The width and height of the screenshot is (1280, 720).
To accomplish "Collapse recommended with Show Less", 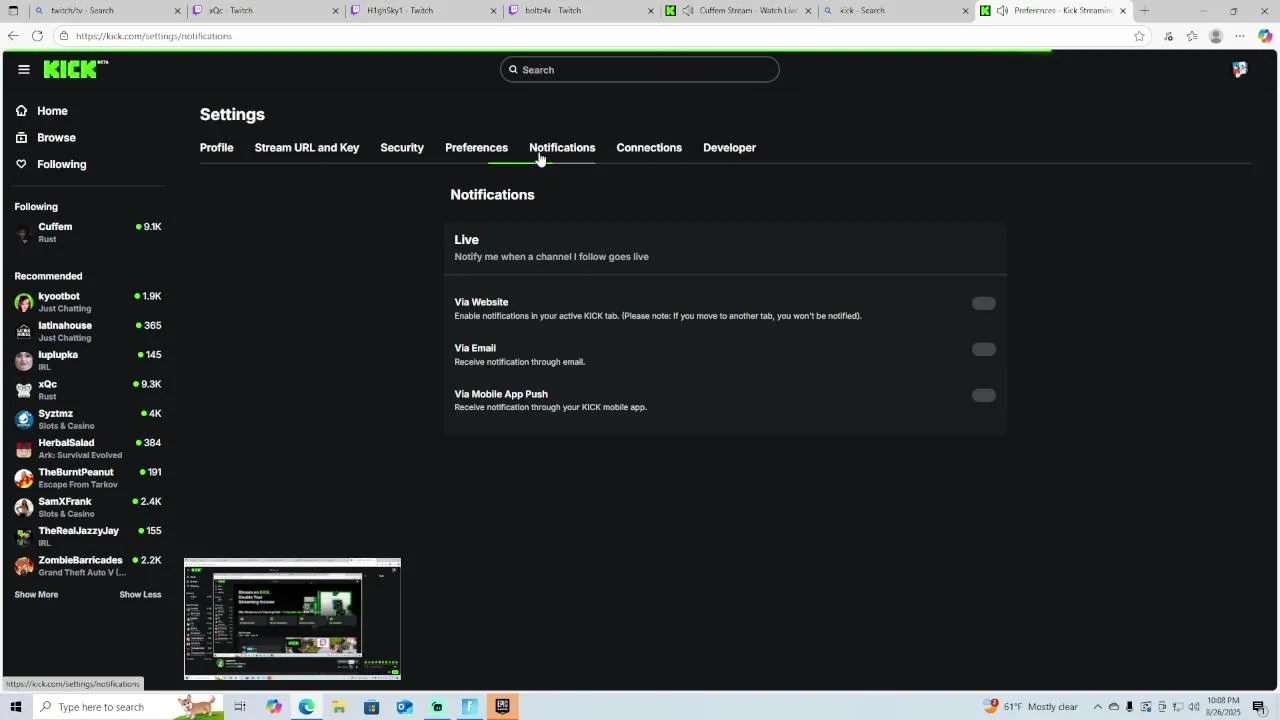I will pyautogui.click(x=140, y=595).
